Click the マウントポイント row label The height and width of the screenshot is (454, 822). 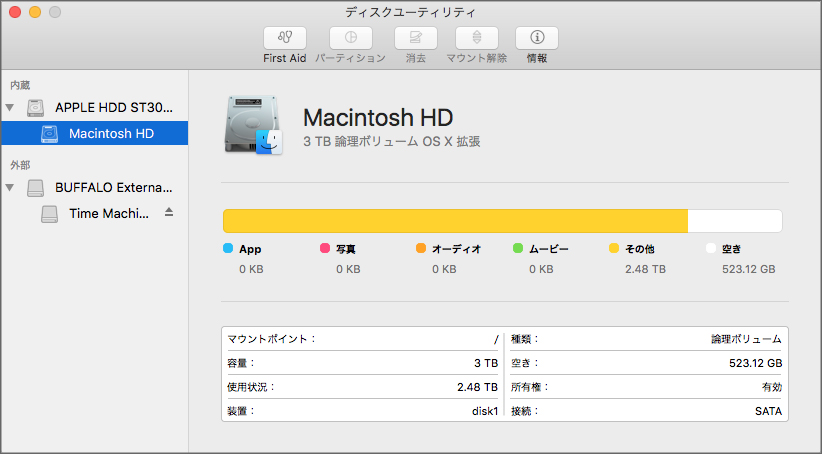272,339
